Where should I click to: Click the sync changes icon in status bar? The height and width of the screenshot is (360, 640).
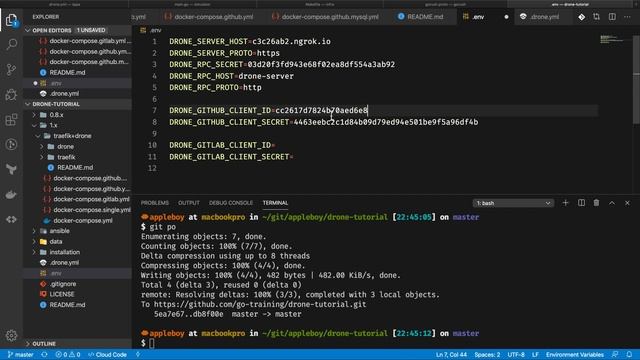coord(44,355)
